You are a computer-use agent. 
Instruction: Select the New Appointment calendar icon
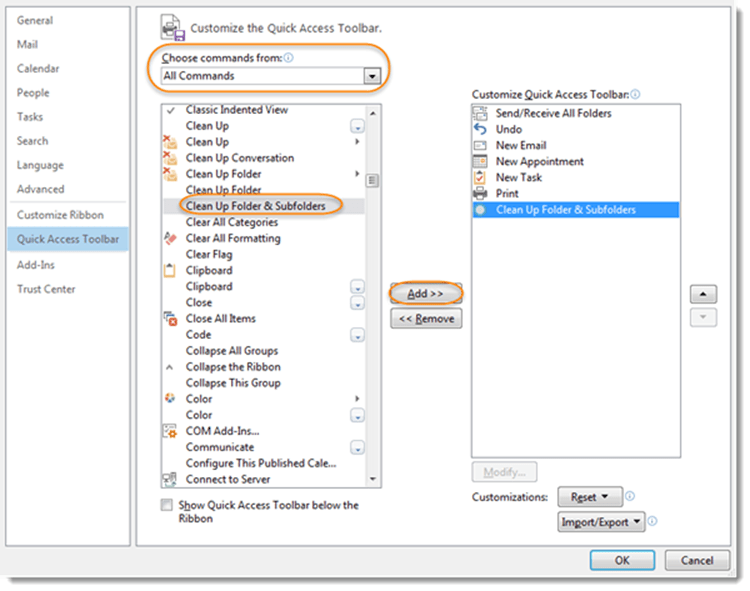click(479, 161)
